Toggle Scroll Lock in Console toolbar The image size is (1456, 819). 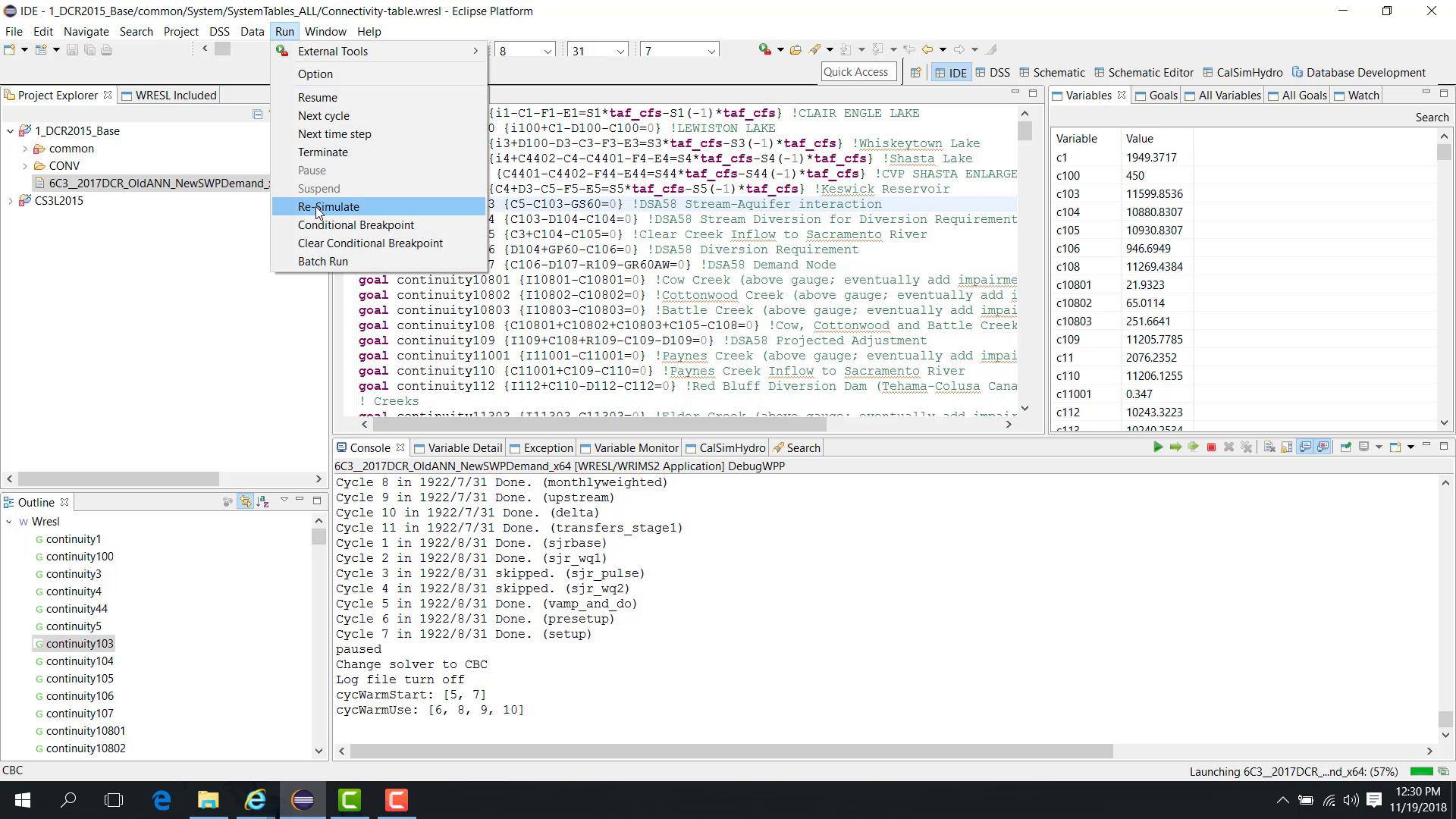click(1287, 447)
